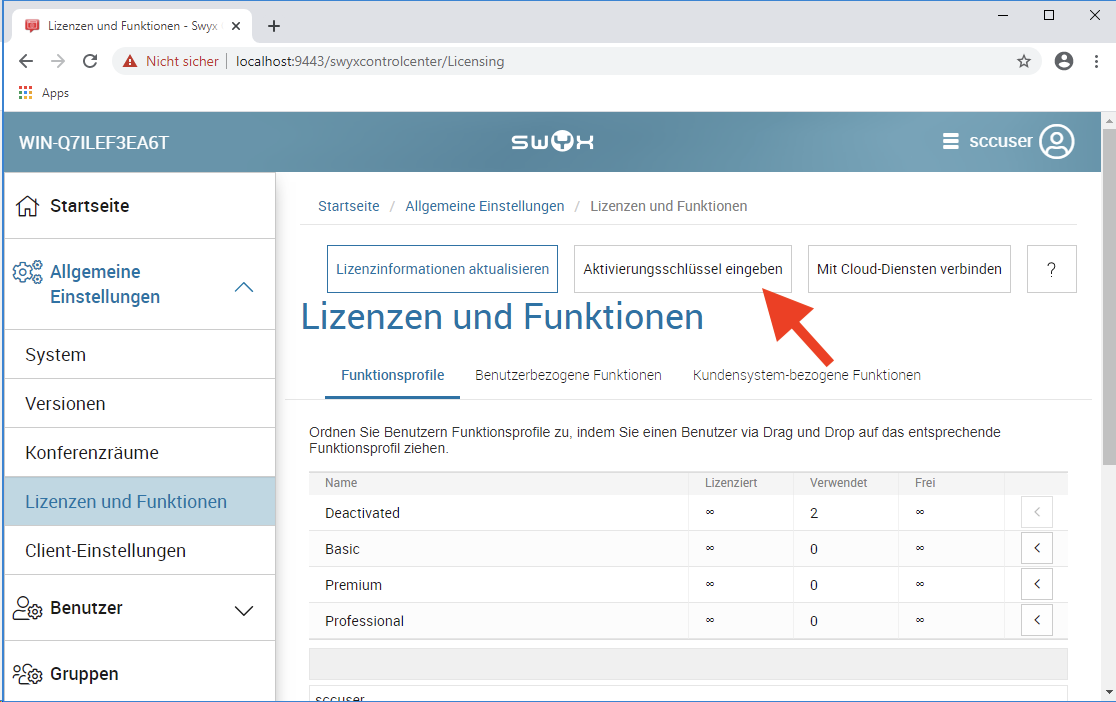Expand the Basic profile row arrow
The width and height of the screenshot is (1116, 702).
pyautogui.click(x=1036, y=549)
